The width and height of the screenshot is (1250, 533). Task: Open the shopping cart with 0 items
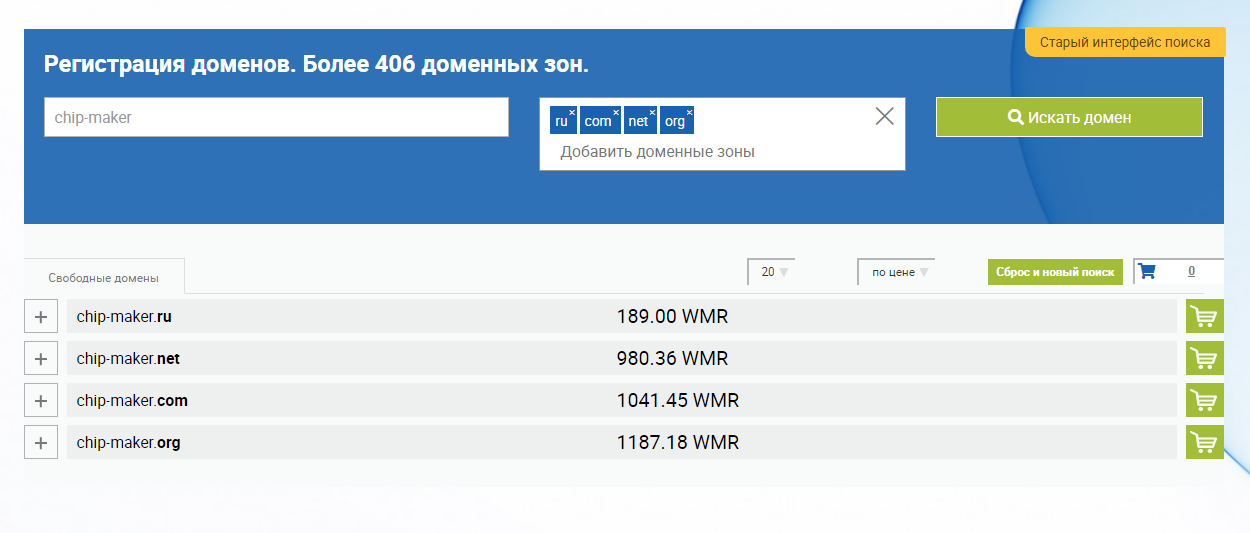(x=1147, y=272)
